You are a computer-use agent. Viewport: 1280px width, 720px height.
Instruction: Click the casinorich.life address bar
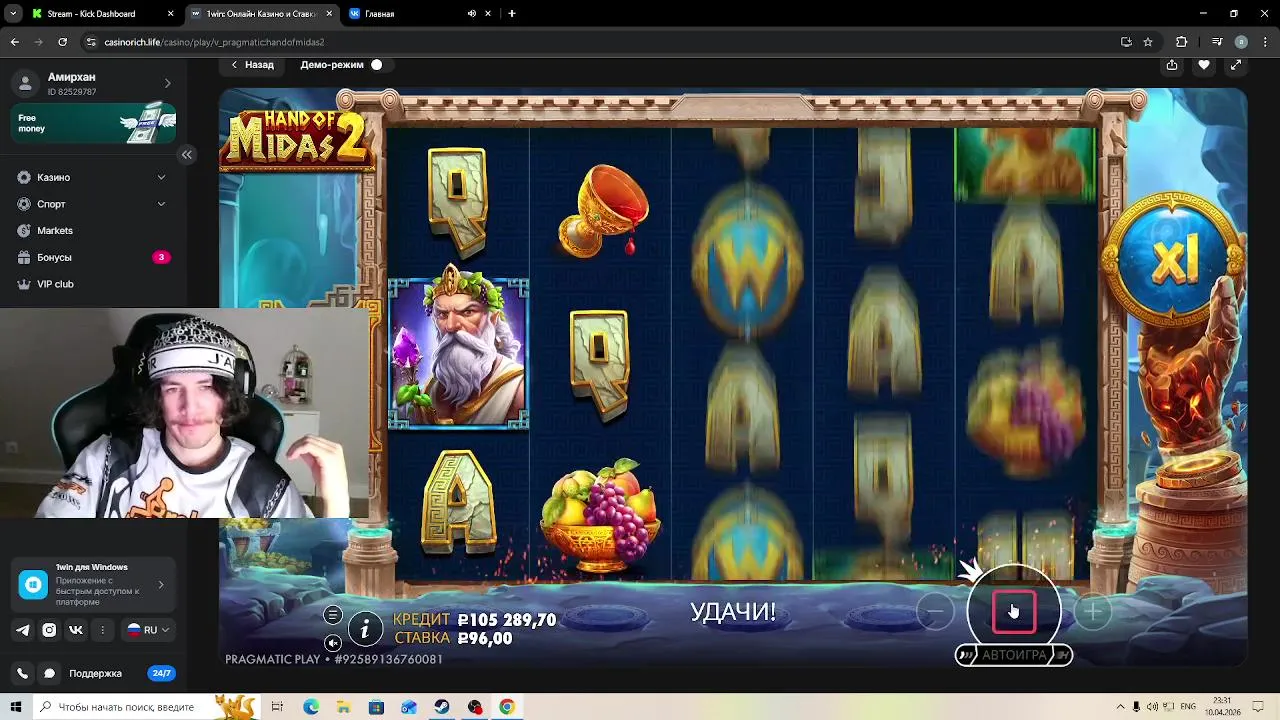(600, 42)
